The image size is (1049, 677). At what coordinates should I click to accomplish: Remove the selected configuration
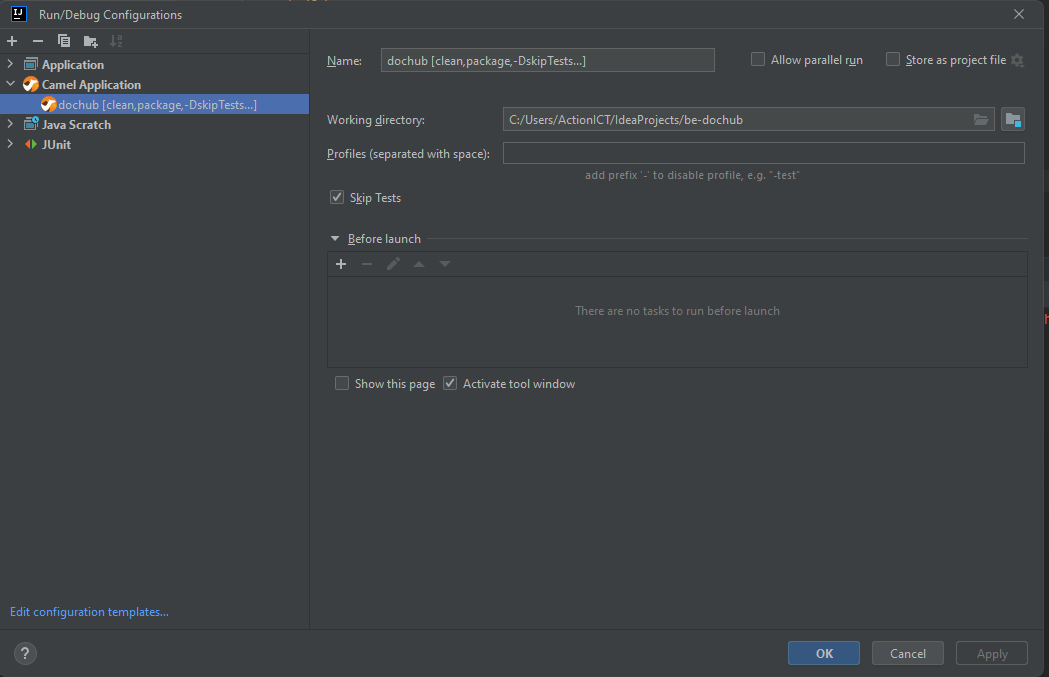click(38, 41)
